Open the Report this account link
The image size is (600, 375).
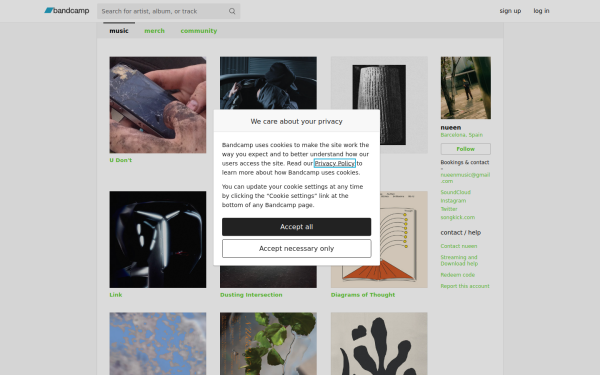465,286
